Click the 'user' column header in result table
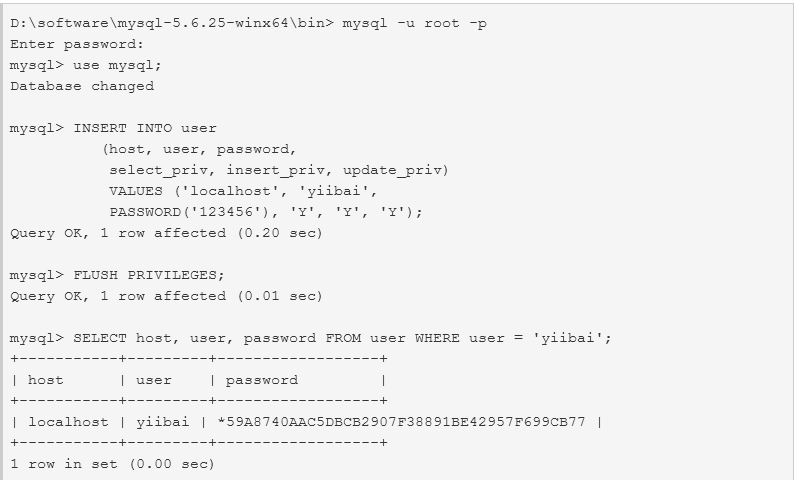 click(x=154, y=380)
